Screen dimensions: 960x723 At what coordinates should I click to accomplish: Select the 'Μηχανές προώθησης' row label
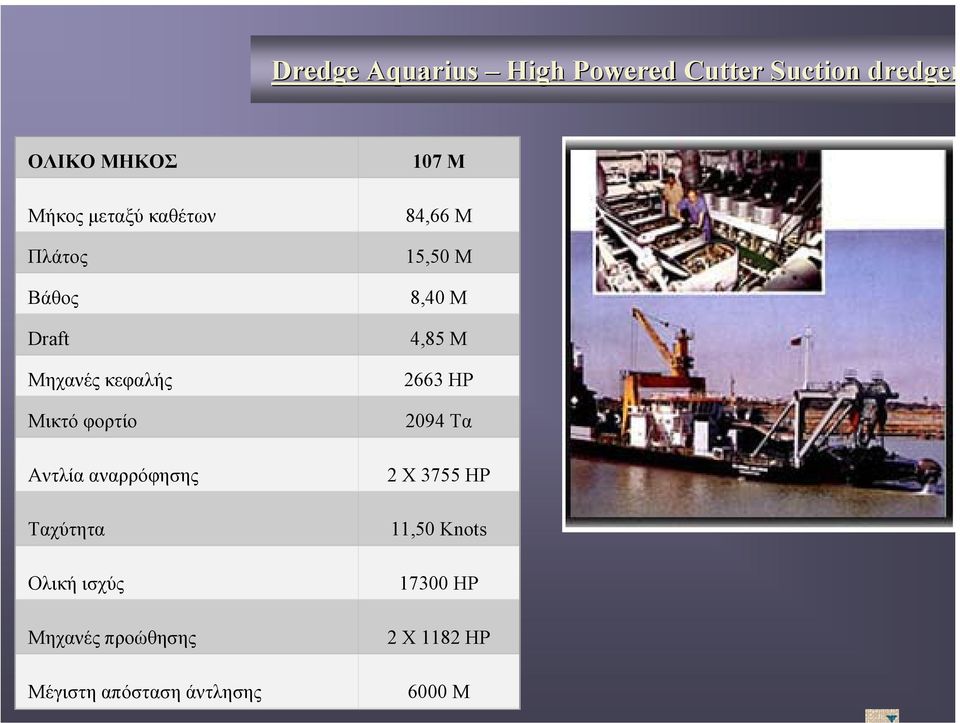point(112,638)
